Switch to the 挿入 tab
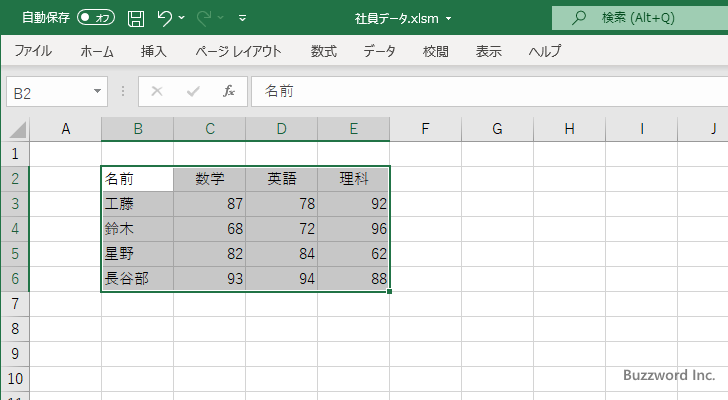This screenshot has height=400, width=728. pos(154,51)
